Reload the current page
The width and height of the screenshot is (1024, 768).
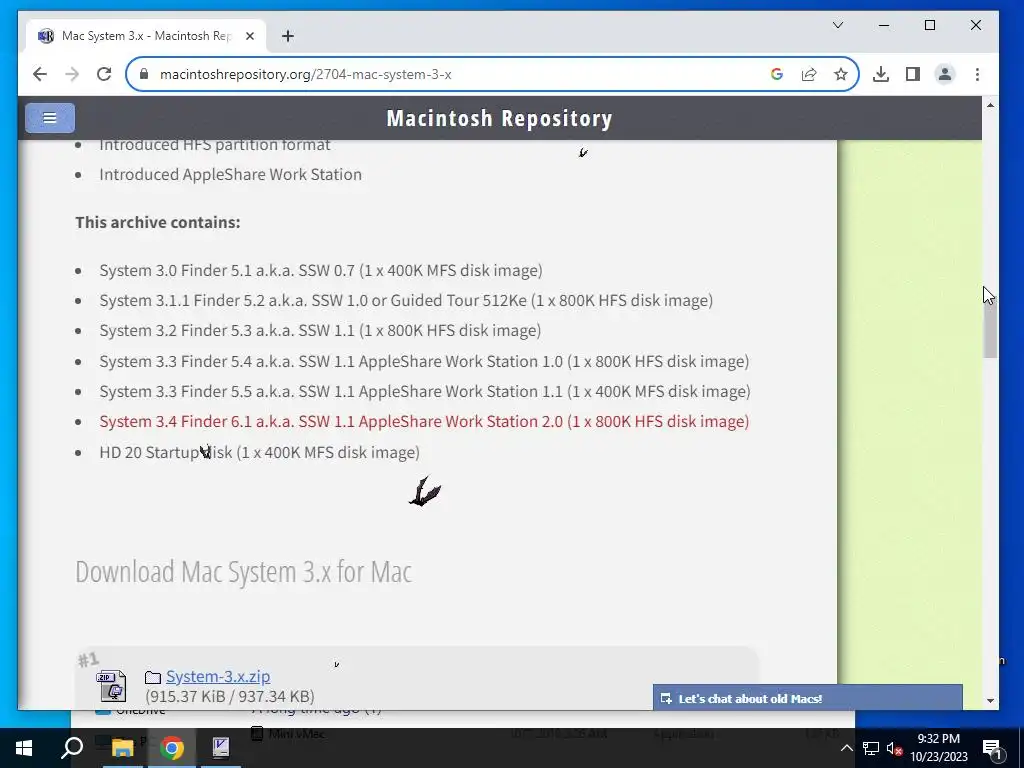(104, 74)
